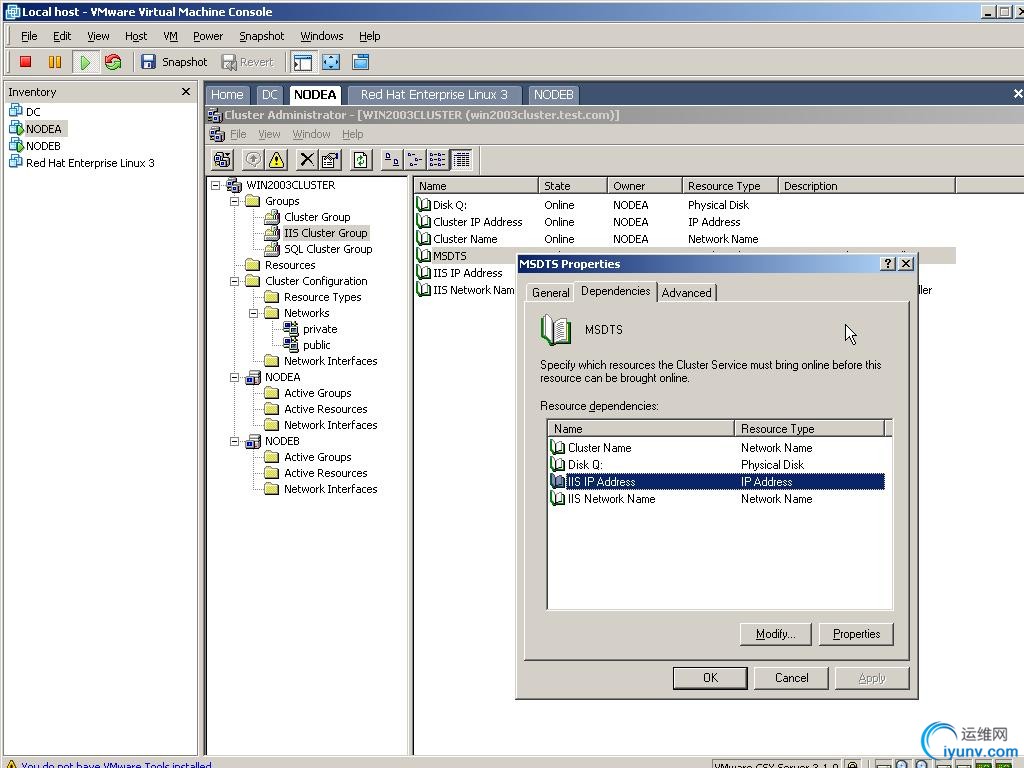Viewport: 1024px width, 768px height.
Task: Click the red Power Off toolbar icon
Action: point(26,62)
